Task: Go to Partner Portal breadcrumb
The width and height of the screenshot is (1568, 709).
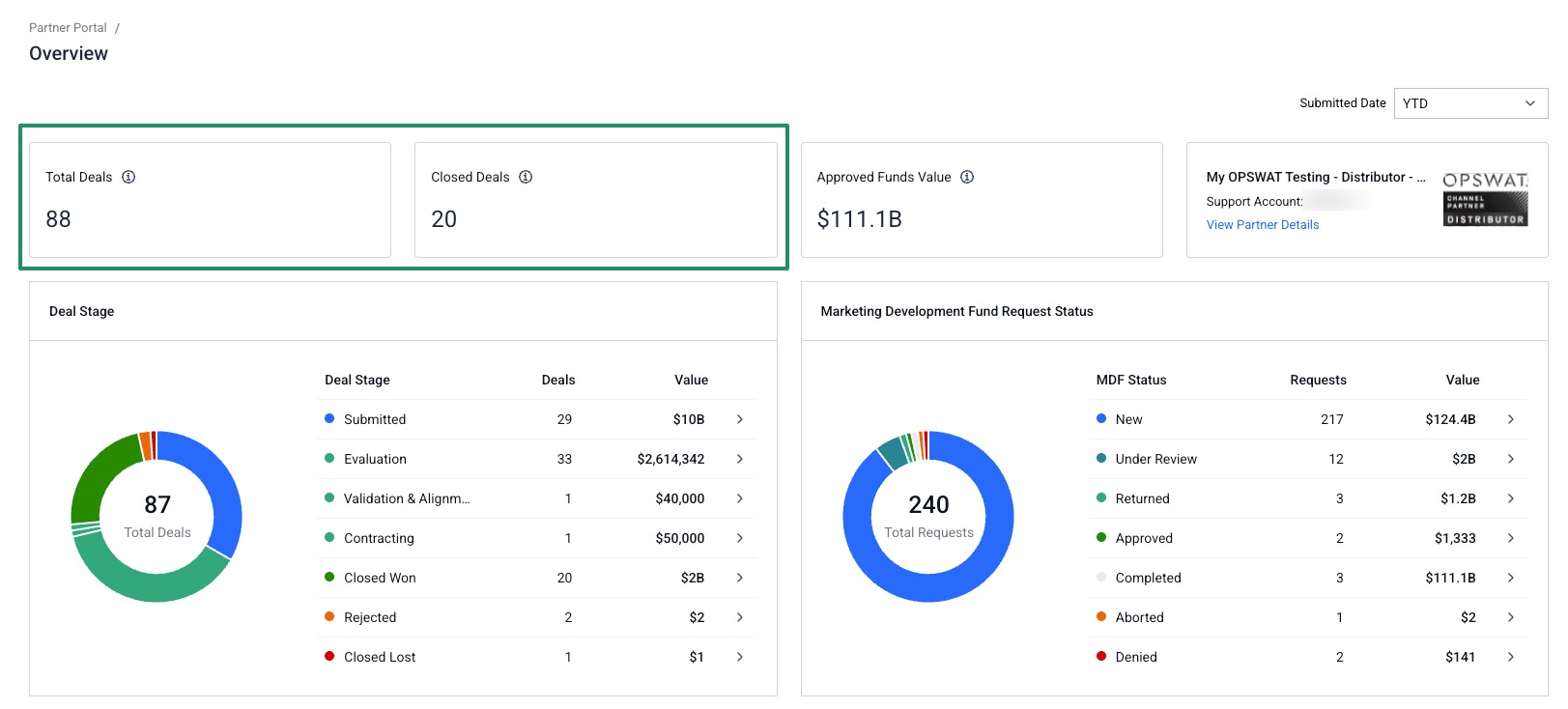Action: tap(68, 28)
